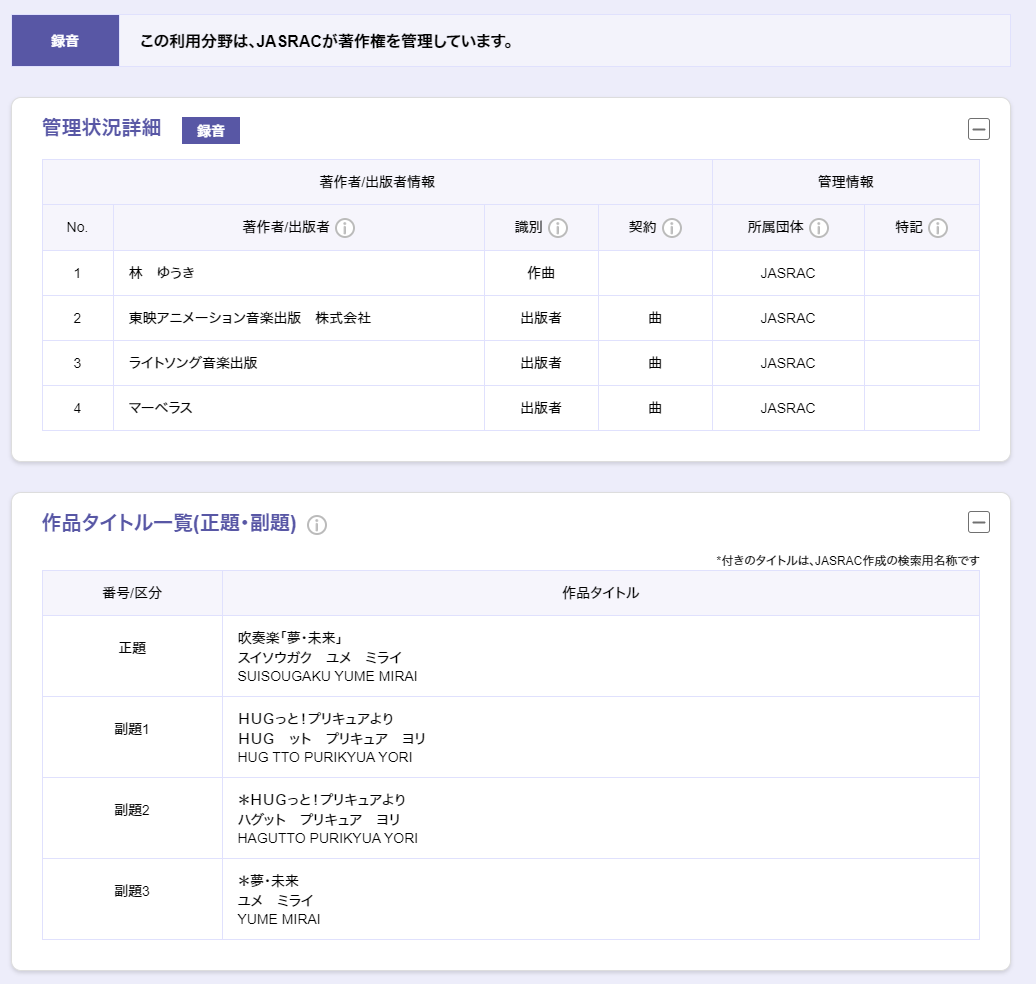
Task: Click the 副題2 label
Action: pyautogui.click(x=132, y=810)
